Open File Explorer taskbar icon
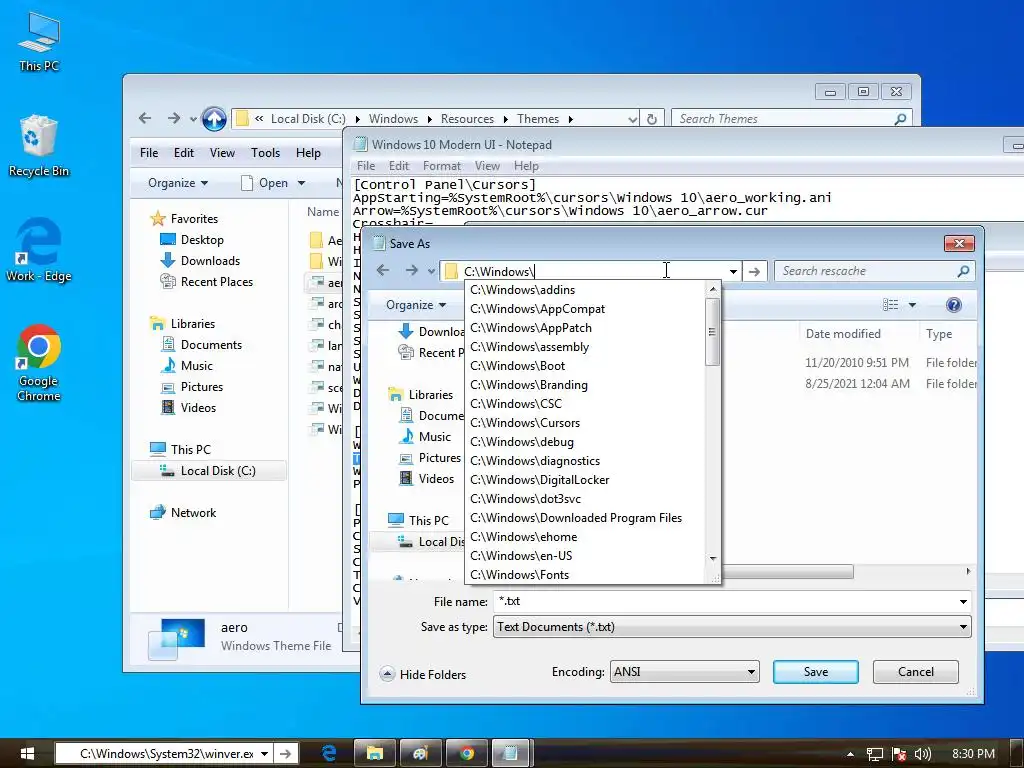 (x=375, y=753)
